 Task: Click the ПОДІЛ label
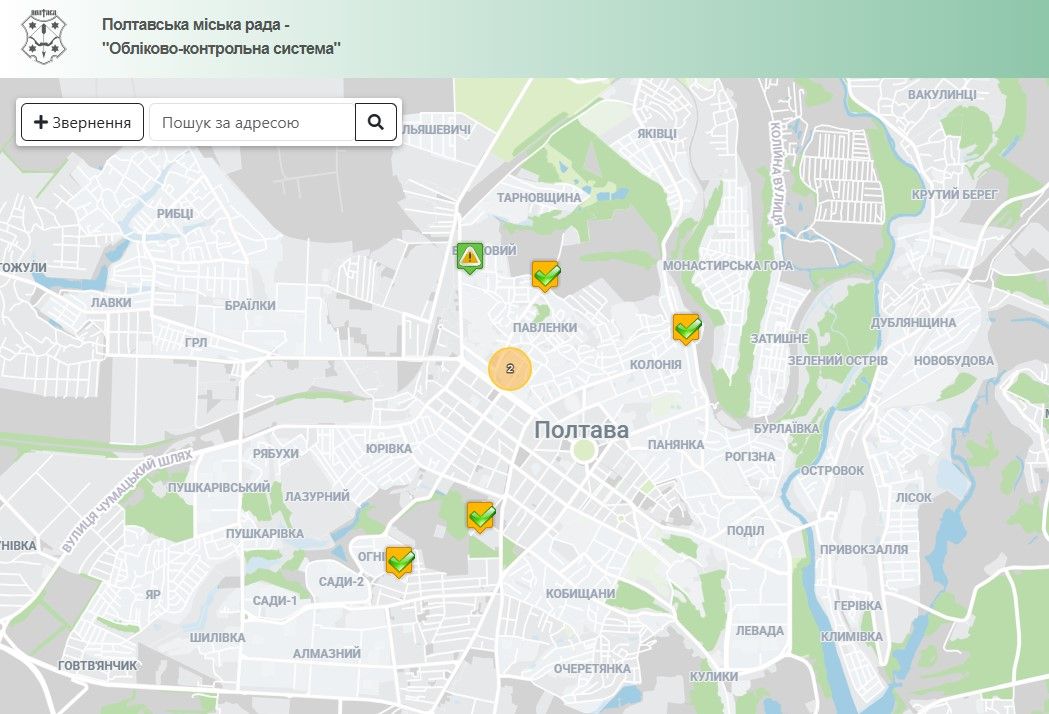point(745,530)
